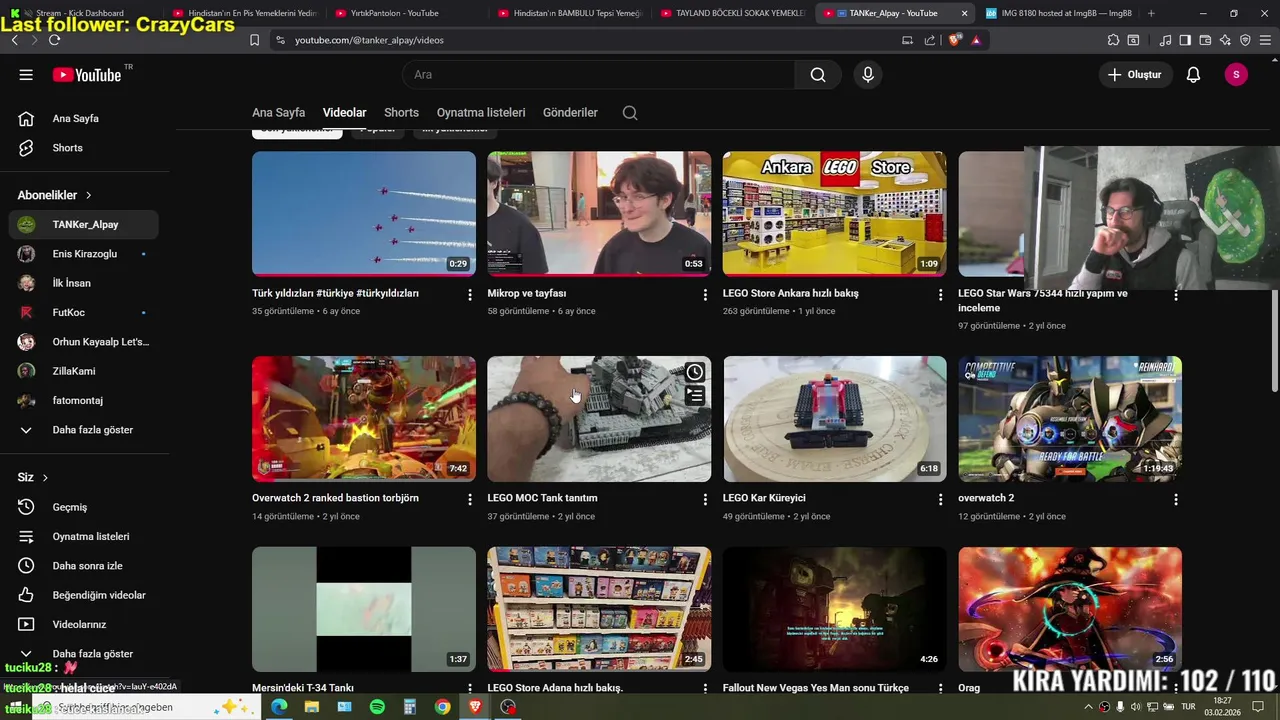Open Ana Sayfa in the sidebar

click(84, 118)
